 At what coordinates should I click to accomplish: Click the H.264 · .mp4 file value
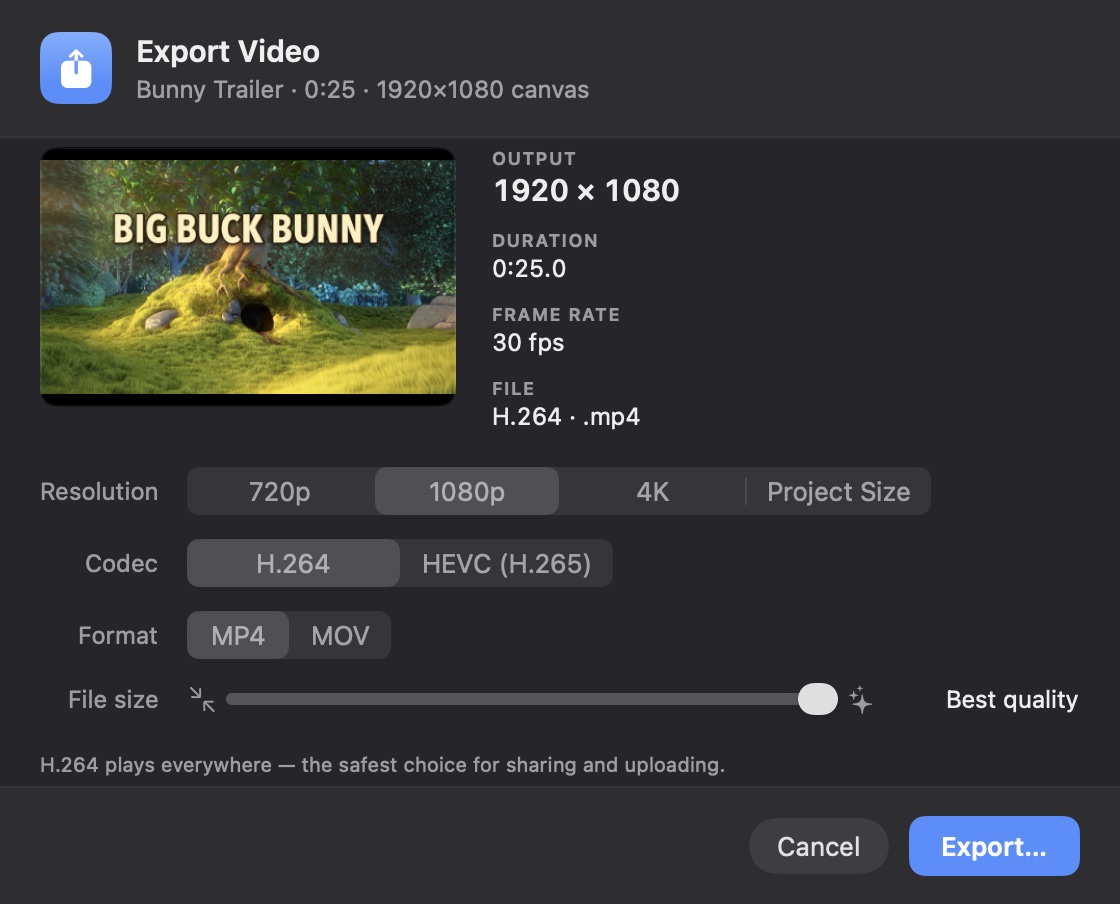[x=566, y=416]
